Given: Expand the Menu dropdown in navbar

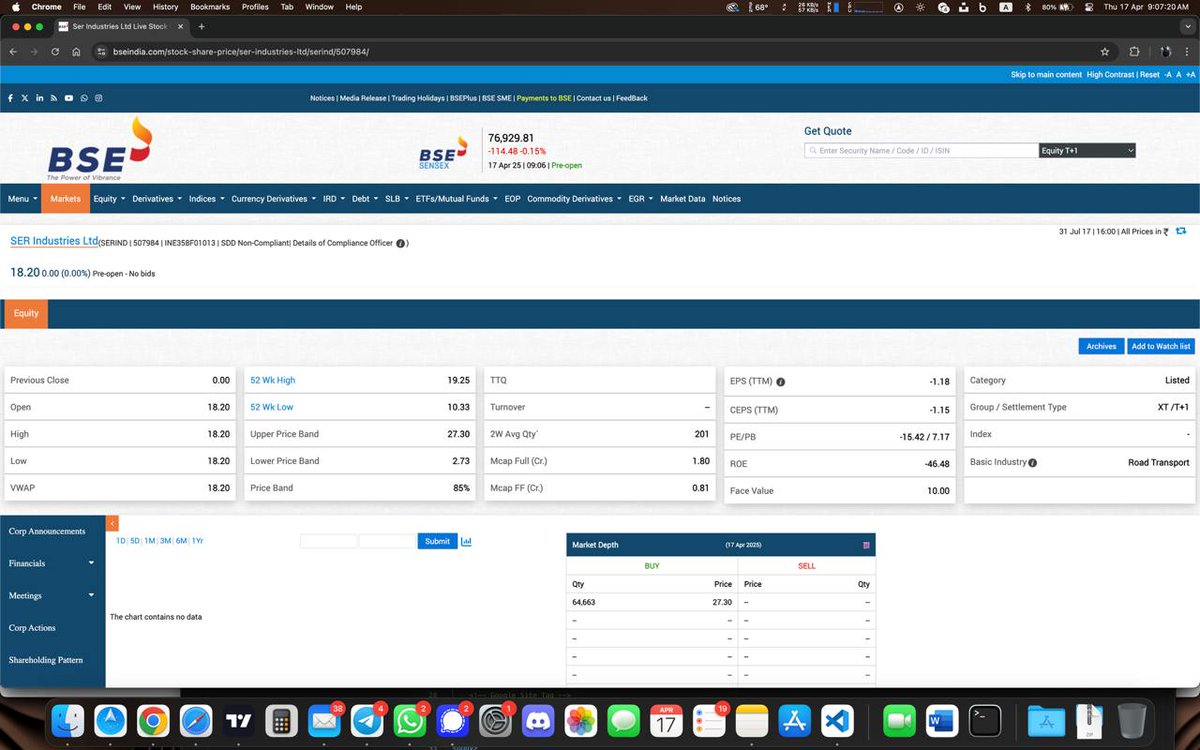Looking at the screenshot, I should (x=21, y=199).
